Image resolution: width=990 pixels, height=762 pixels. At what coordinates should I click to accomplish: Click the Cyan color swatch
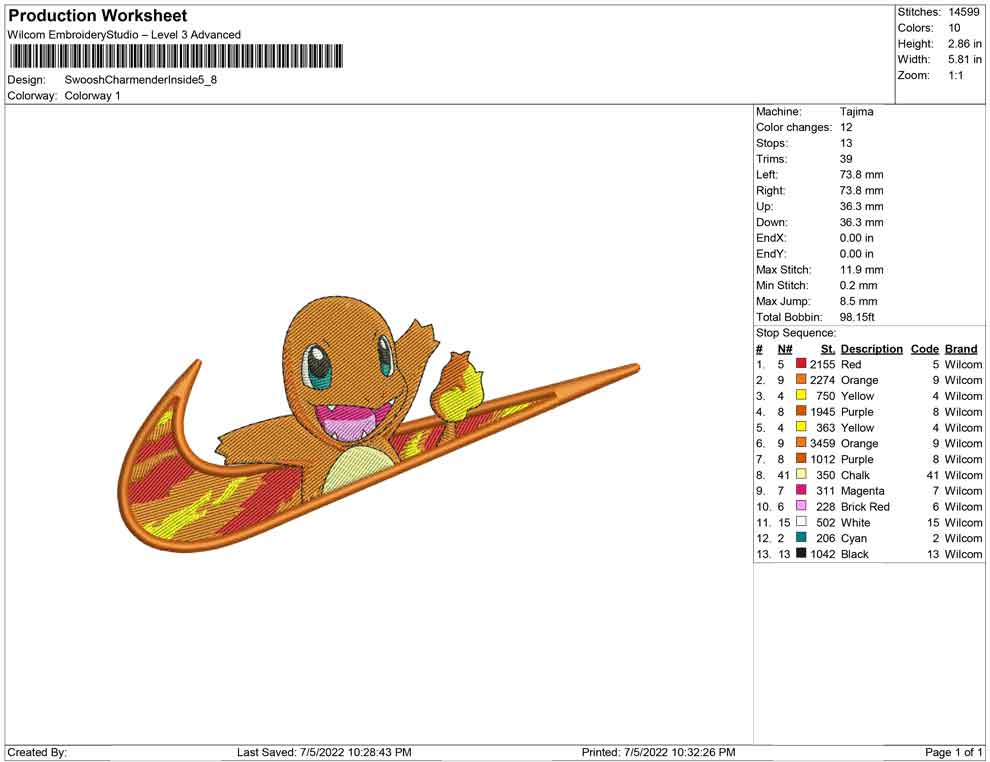pos(801,537)
